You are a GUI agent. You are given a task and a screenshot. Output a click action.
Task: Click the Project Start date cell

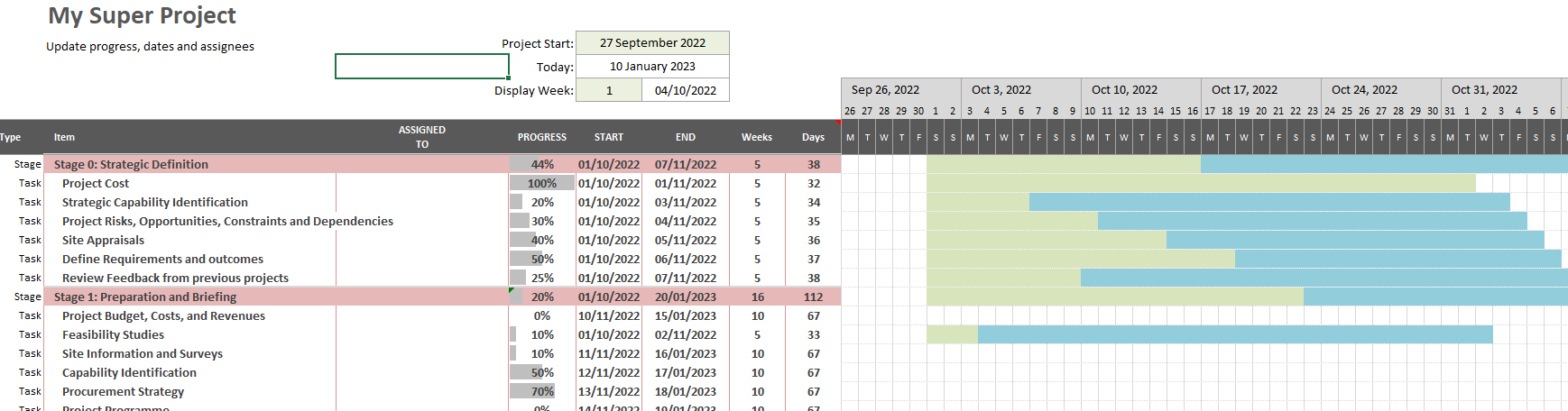click(652, 43)
